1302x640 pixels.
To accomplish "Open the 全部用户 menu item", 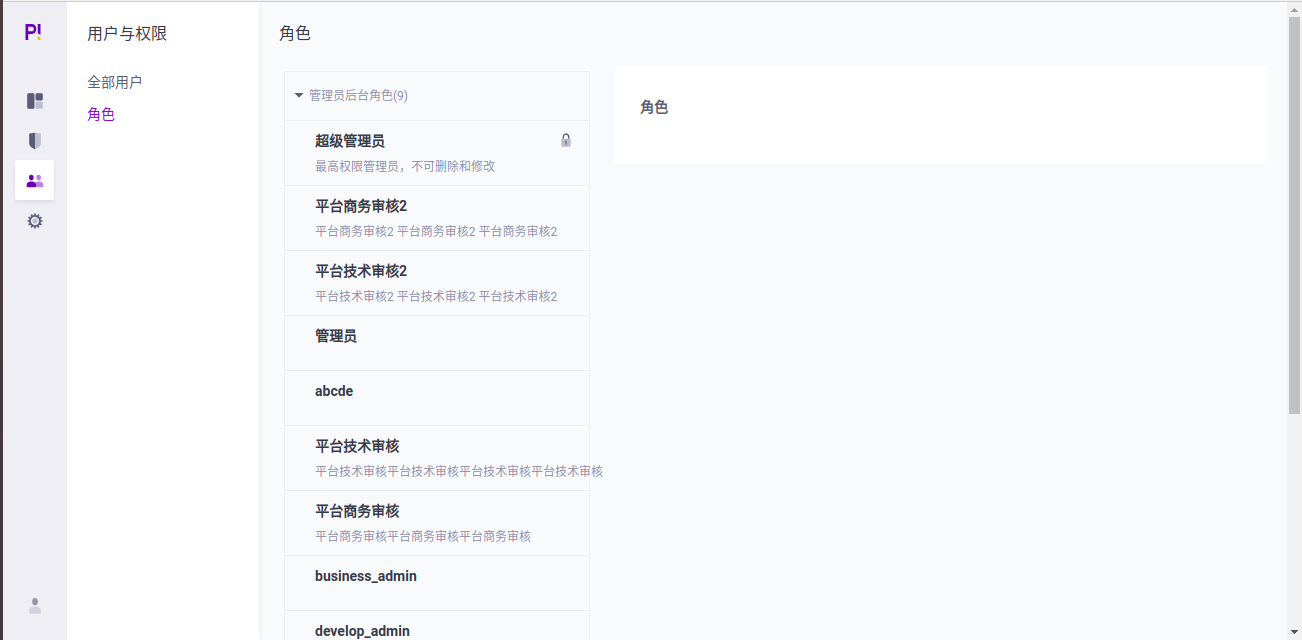I will coord(115,82).
